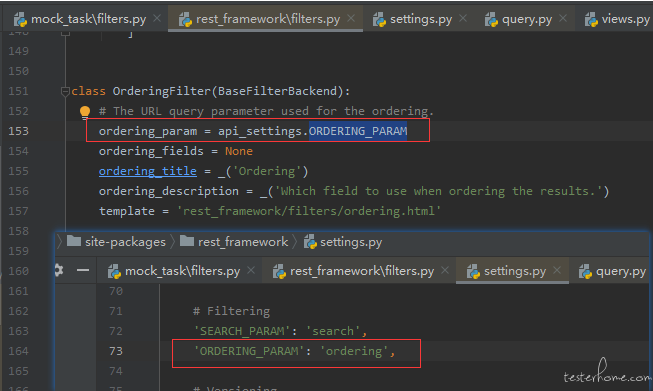Click the rest_framework breadcrumb folder
Screen dimensions: 653x391
(x=234, y=242)
